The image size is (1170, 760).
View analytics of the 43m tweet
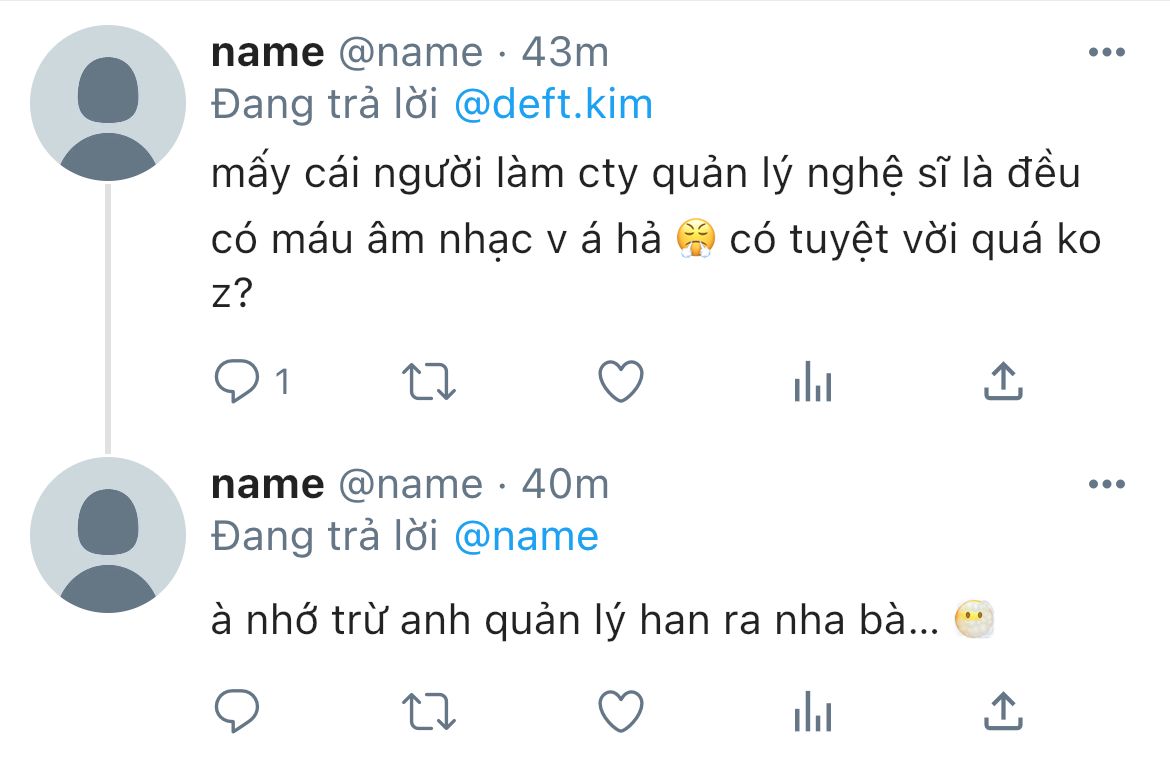813,381
